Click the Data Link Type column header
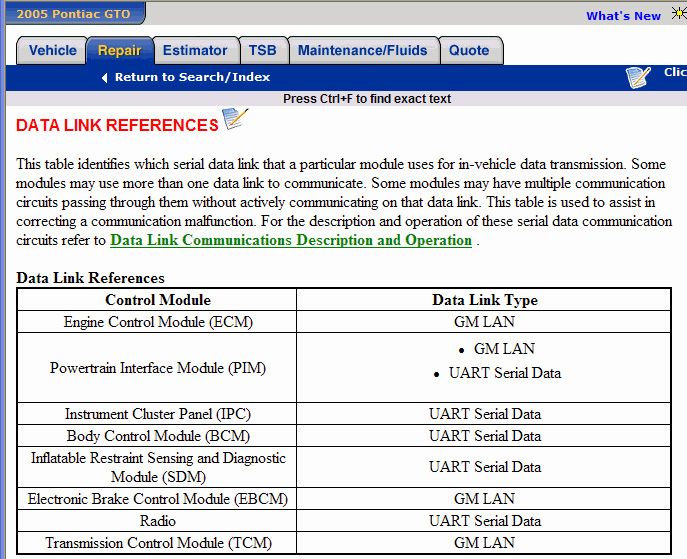 click(484, 300)
